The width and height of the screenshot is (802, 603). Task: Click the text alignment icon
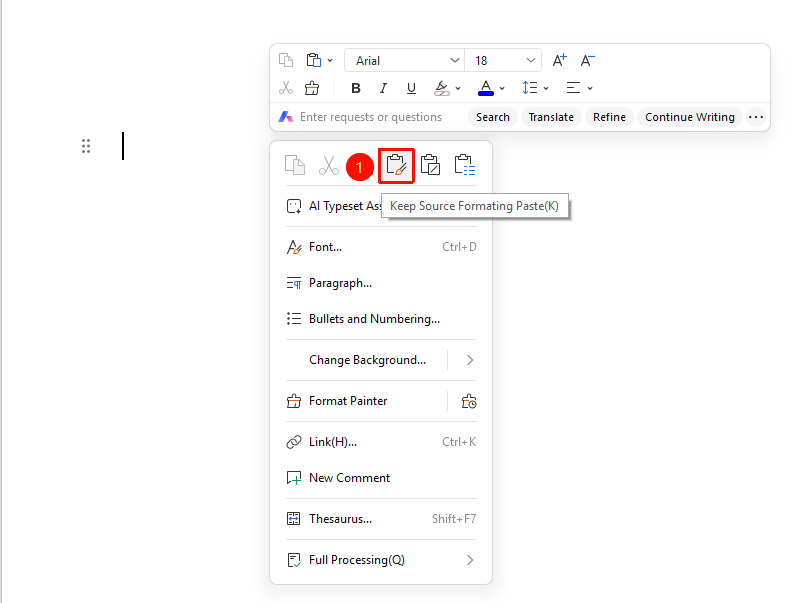tap(573, 88)
